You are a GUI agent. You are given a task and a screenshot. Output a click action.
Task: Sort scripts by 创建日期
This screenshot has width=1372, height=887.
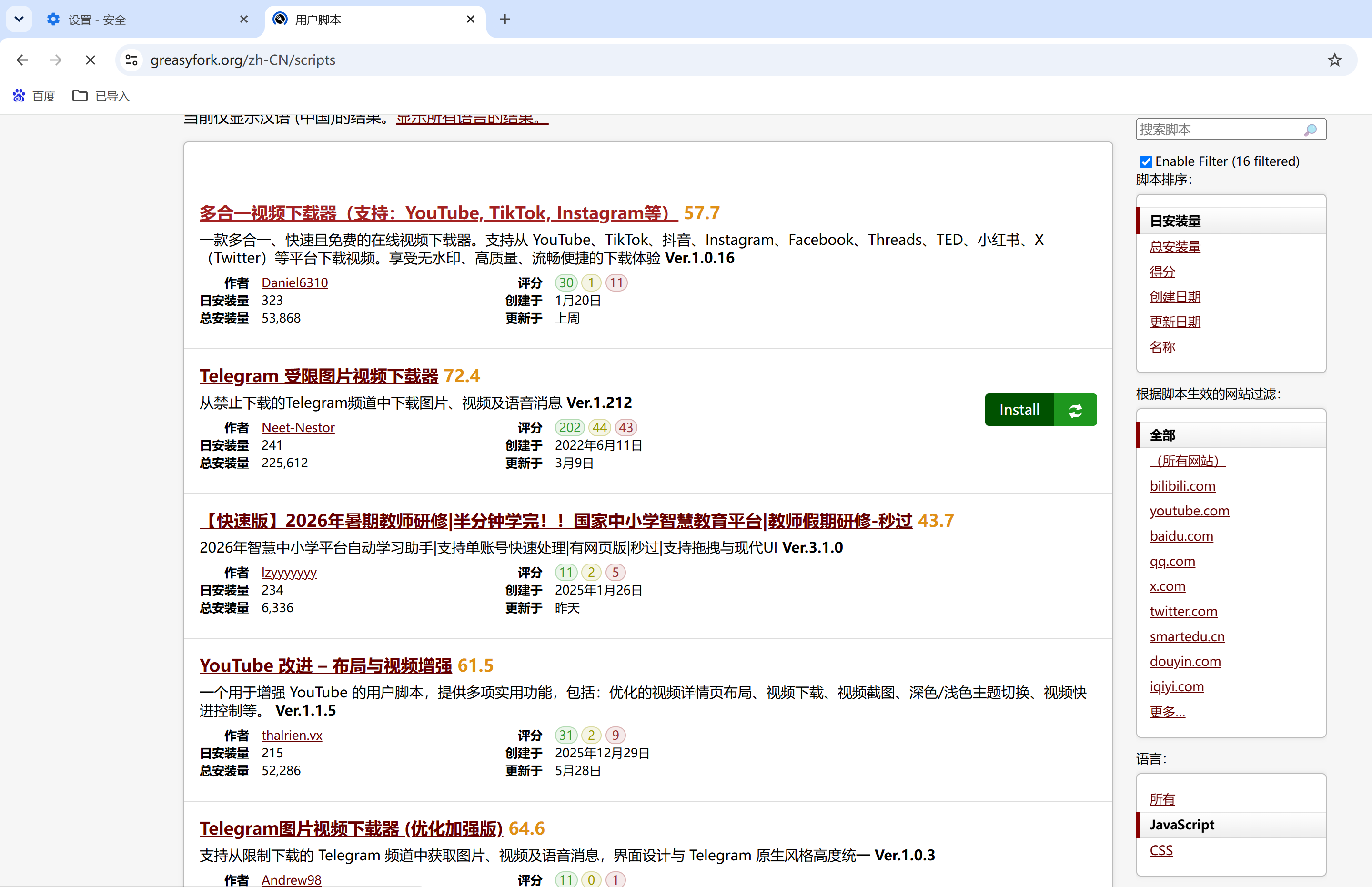click(x=1175, y=297)
